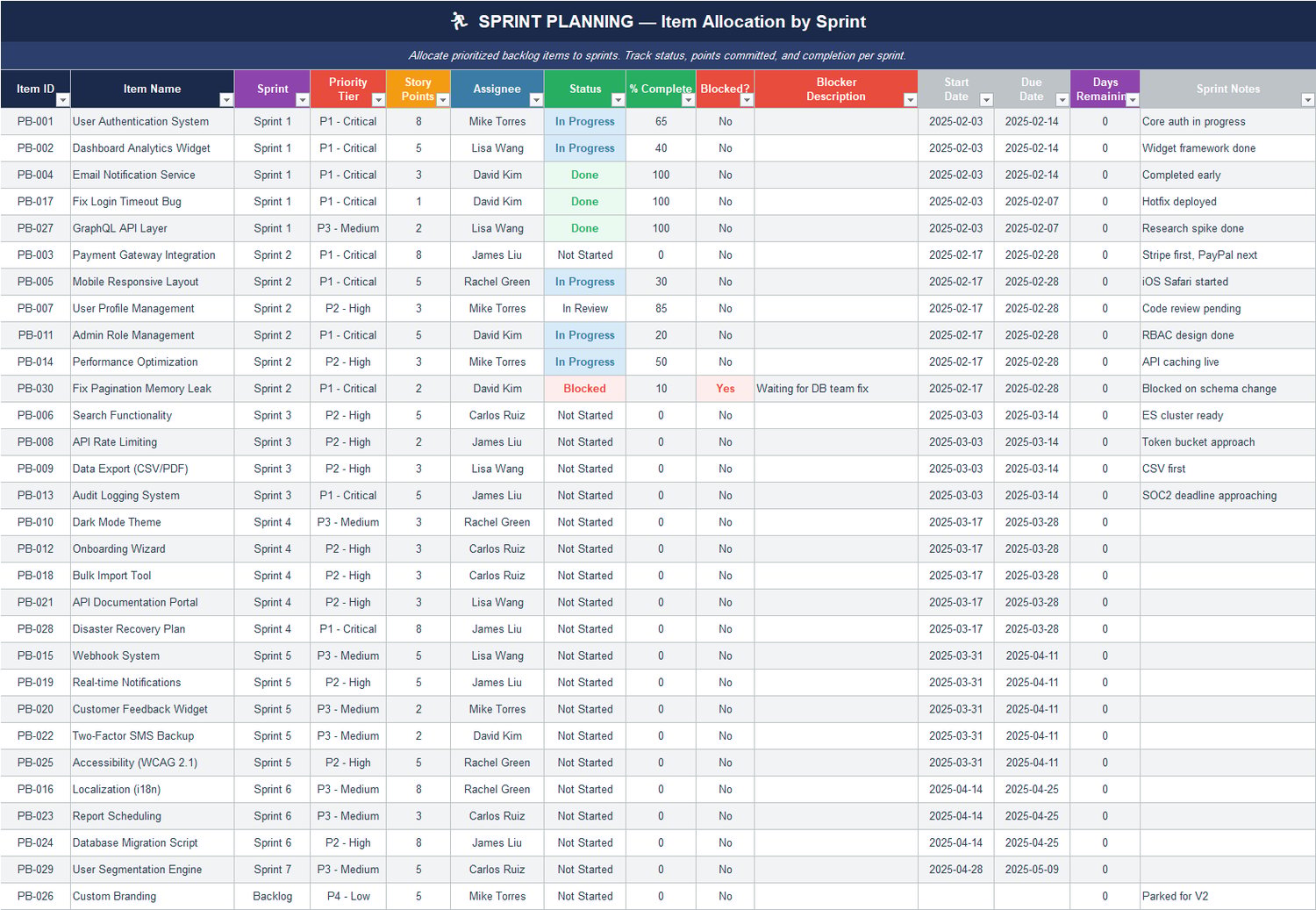Click 'Blocked on schema change' note

tap(1227, 389)
